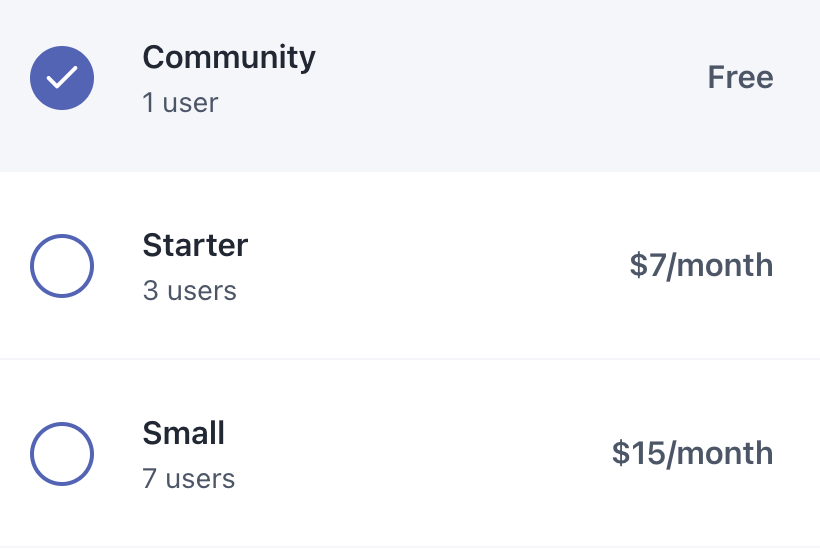Viewport: 820px width, 550px height.
Task: Choose the Small plan row
Action: click(410, 453)
